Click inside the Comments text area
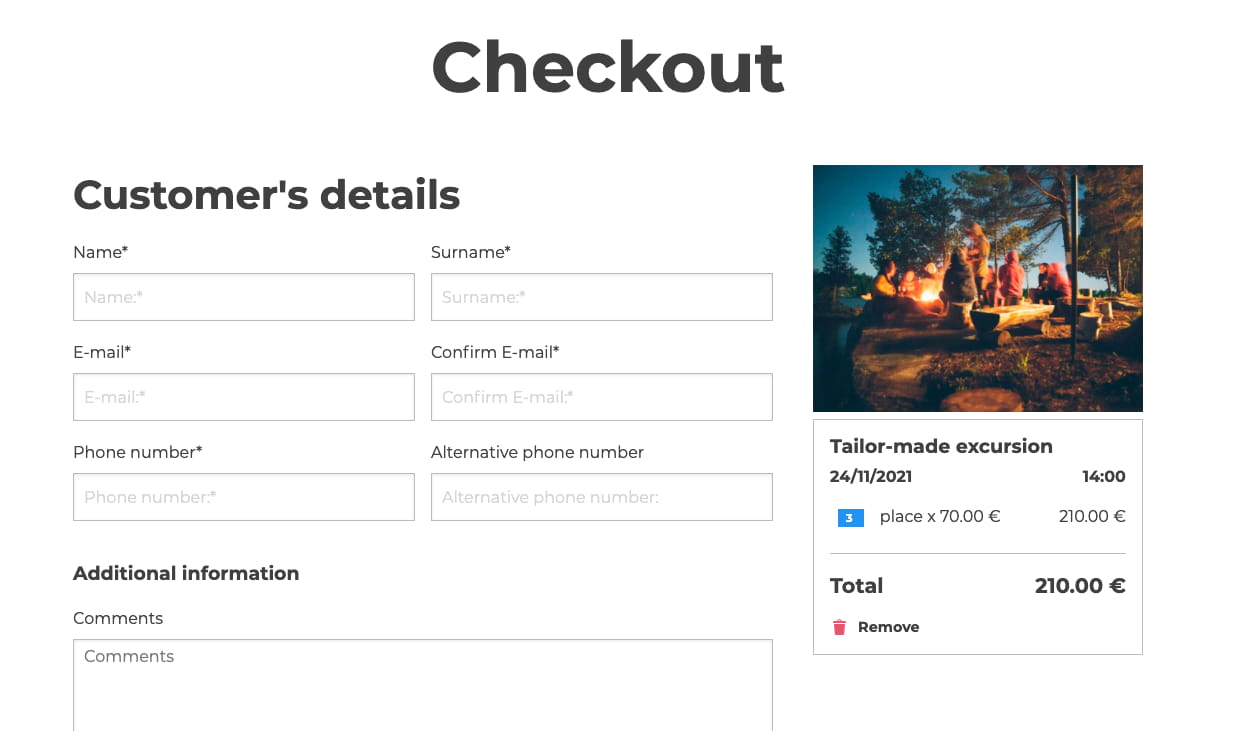This screenshot has width=1248, height=731. pos(423,685)
